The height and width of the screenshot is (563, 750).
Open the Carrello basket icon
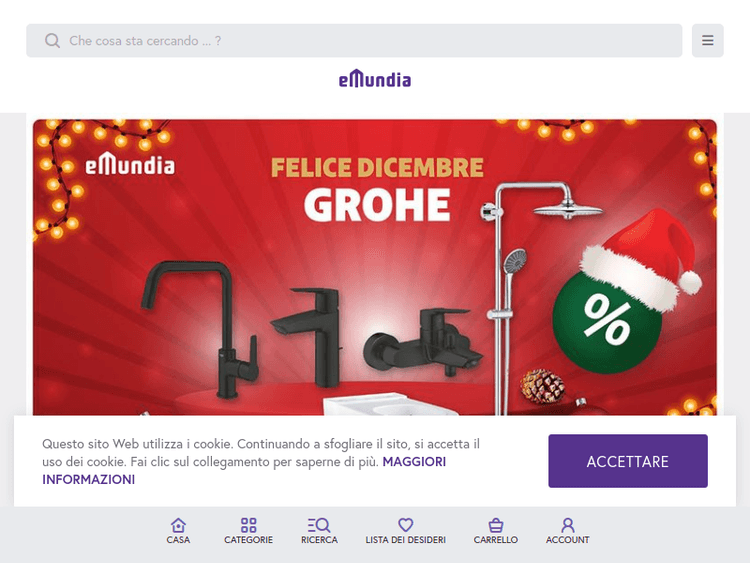click(x=496, y=525)
